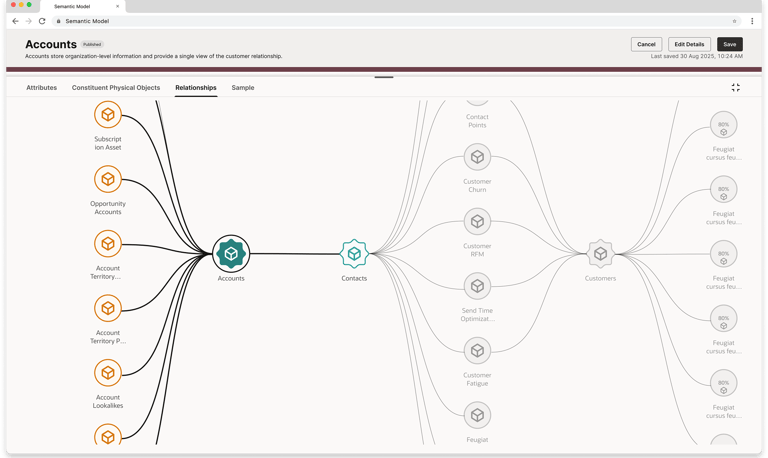Click the Contact Points label
The image size is (768, 458).
click(477, 121)
